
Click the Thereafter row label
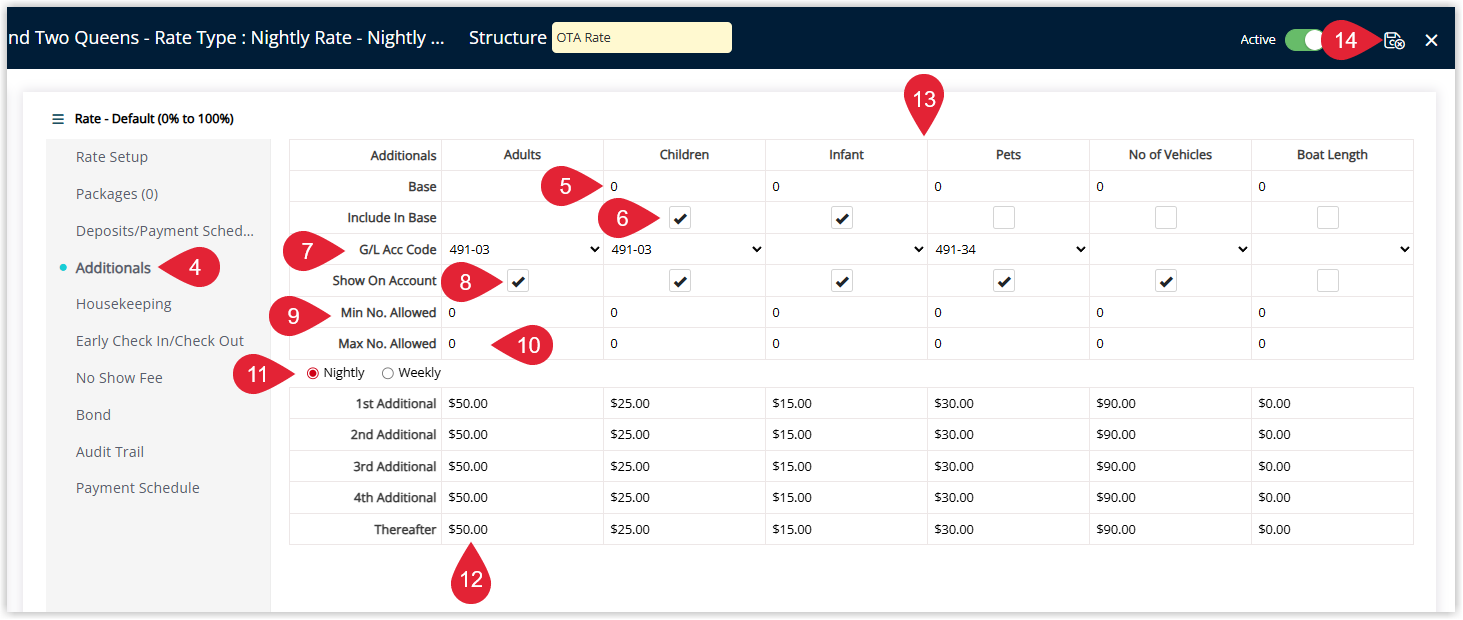pyautogui.click(x=405, y=530)
